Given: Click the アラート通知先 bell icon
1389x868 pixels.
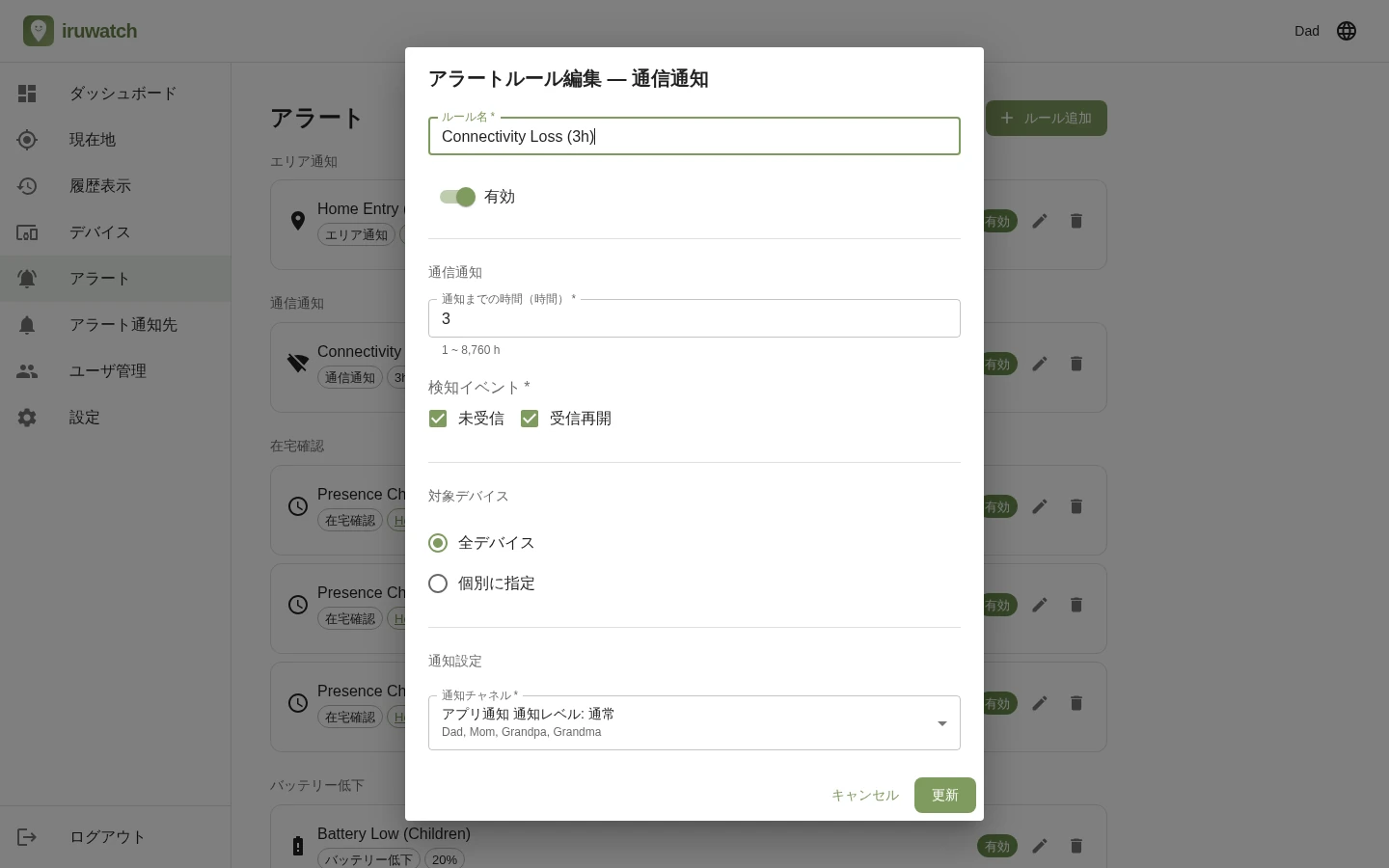Looking at the screenshot, I should [27, 325].
